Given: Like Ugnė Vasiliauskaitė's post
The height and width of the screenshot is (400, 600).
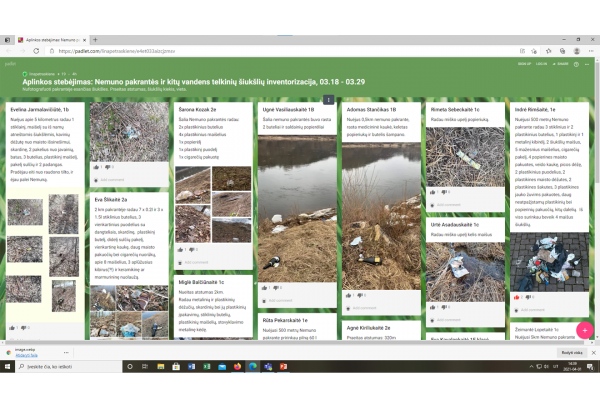Looking at the screenshot, I should (264, 287).
